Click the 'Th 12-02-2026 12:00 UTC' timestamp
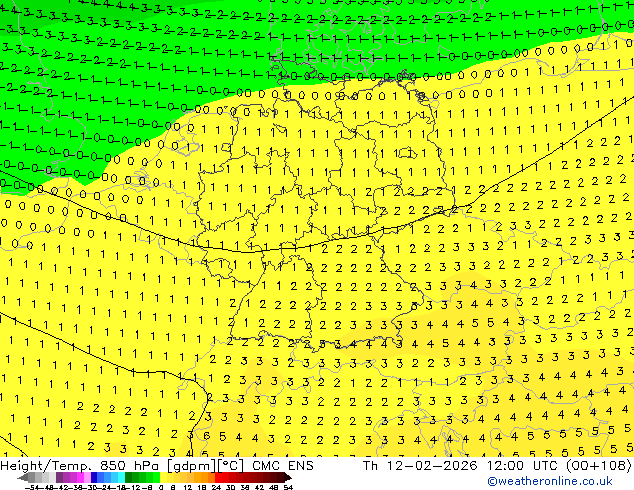The image size is (634, 490). click(461, 466)
